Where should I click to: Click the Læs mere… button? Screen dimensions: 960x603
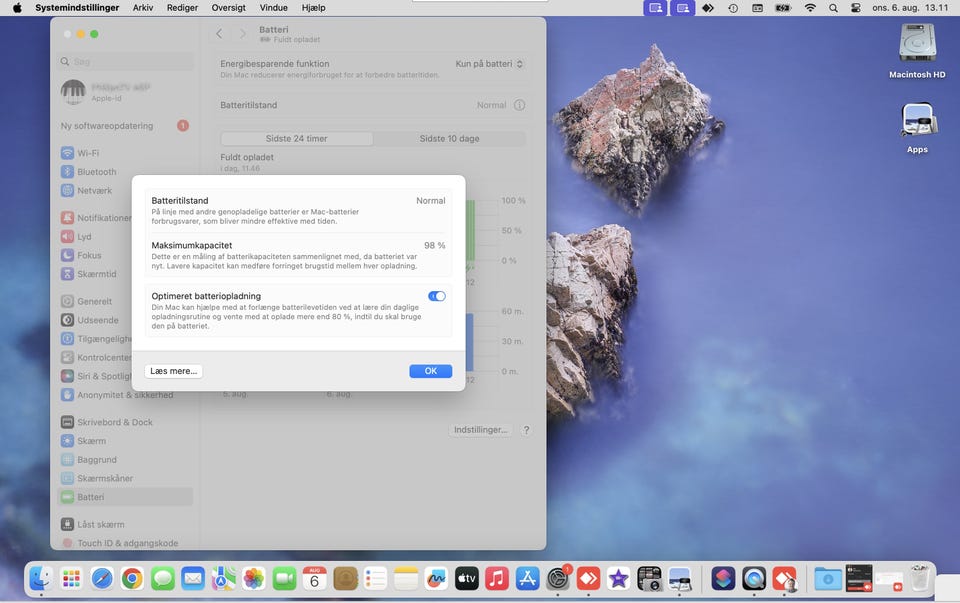tap(174, 371)
